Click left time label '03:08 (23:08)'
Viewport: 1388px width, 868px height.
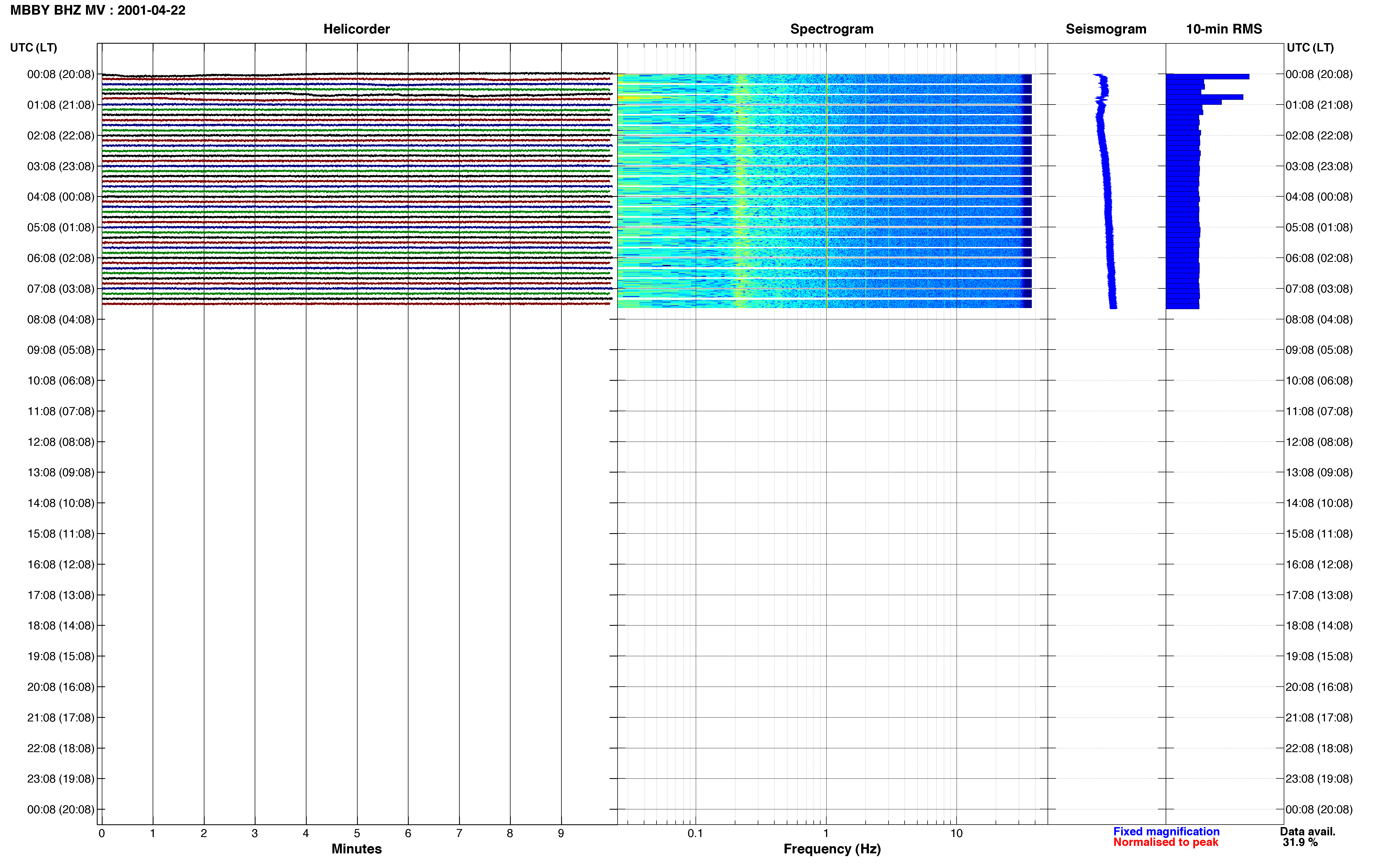coord(60,166)
